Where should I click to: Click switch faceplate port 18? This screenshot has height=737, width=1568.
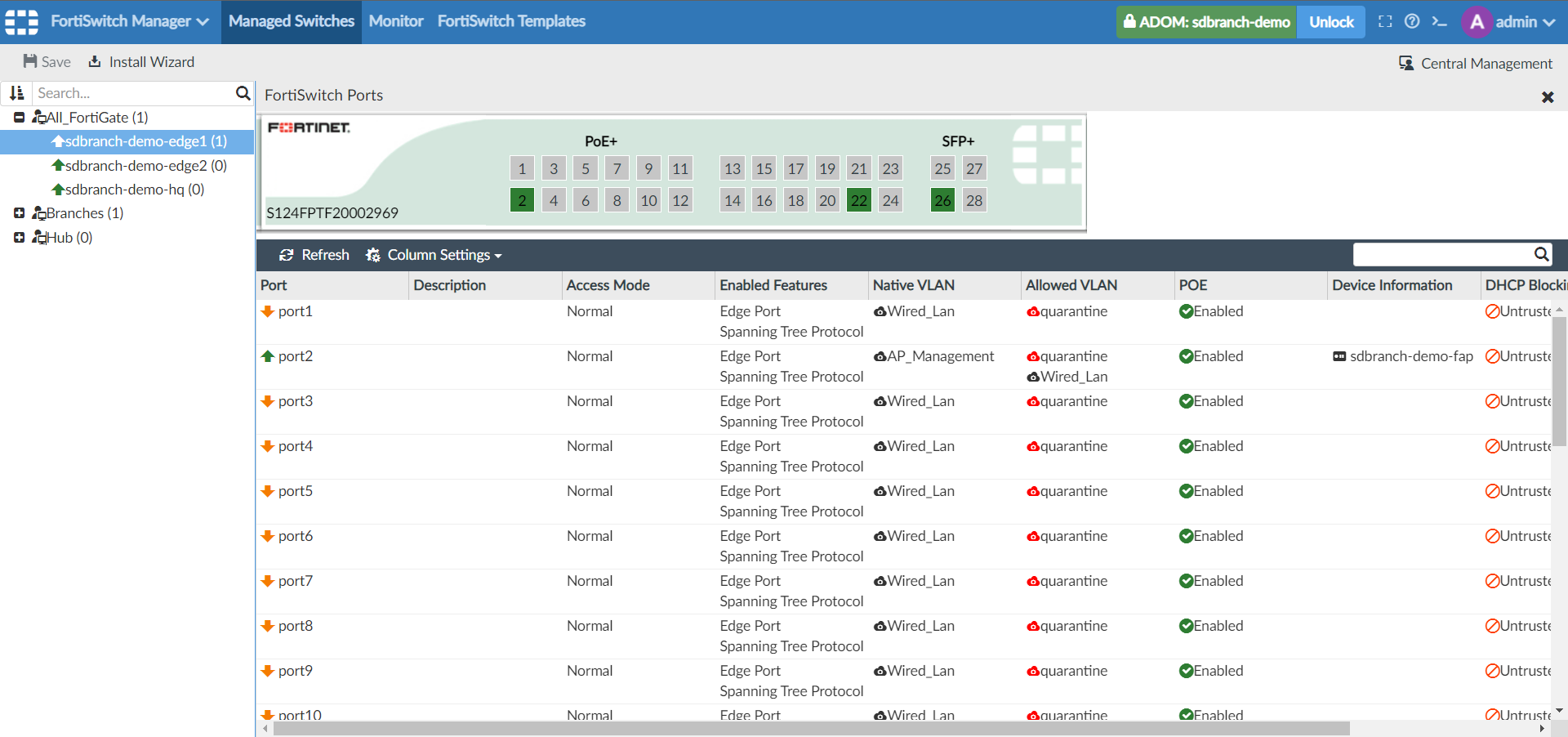pos(795,200)
